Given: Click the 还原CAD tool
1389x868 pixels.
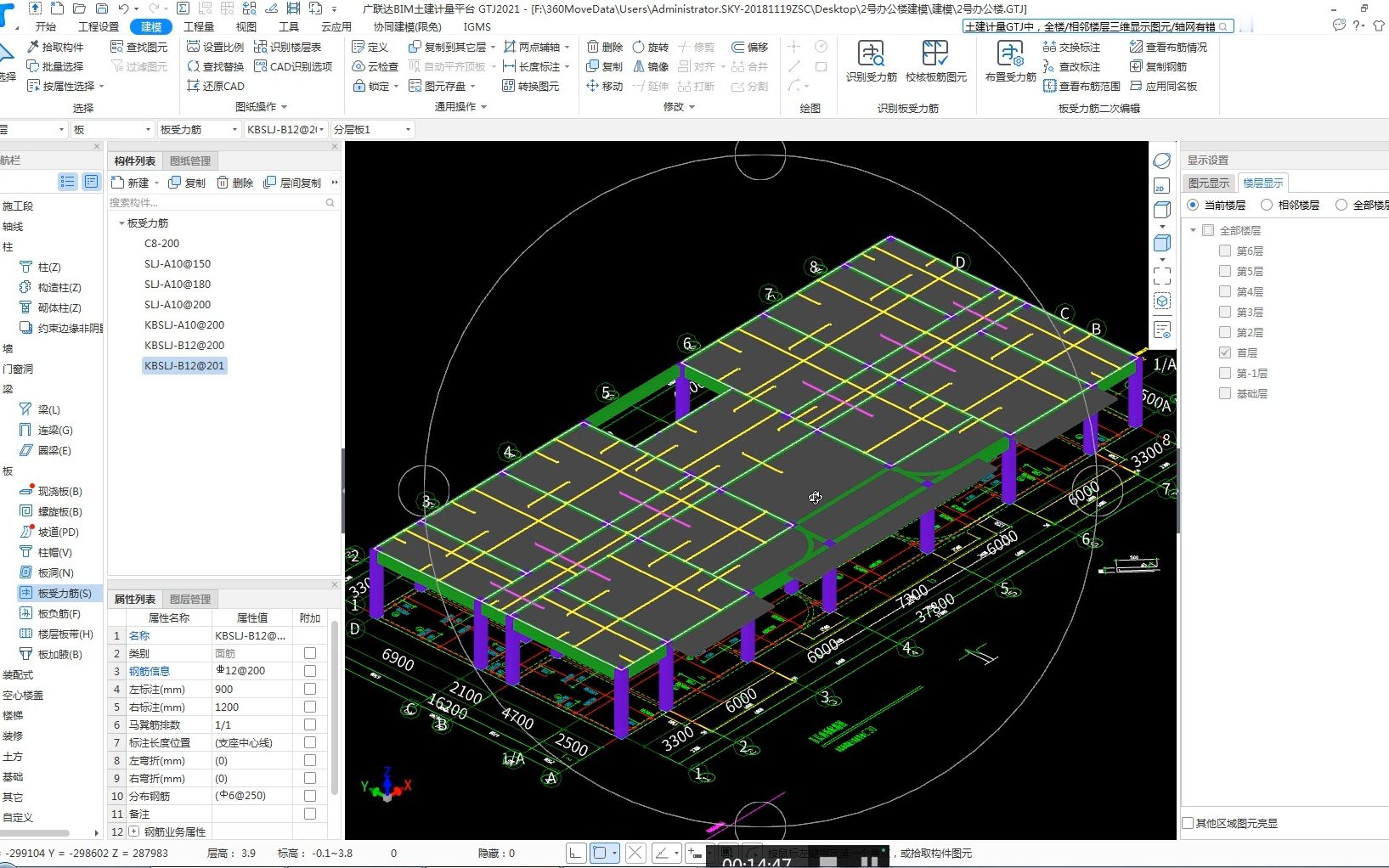Looking at the screenshot, I should [215, 86].
